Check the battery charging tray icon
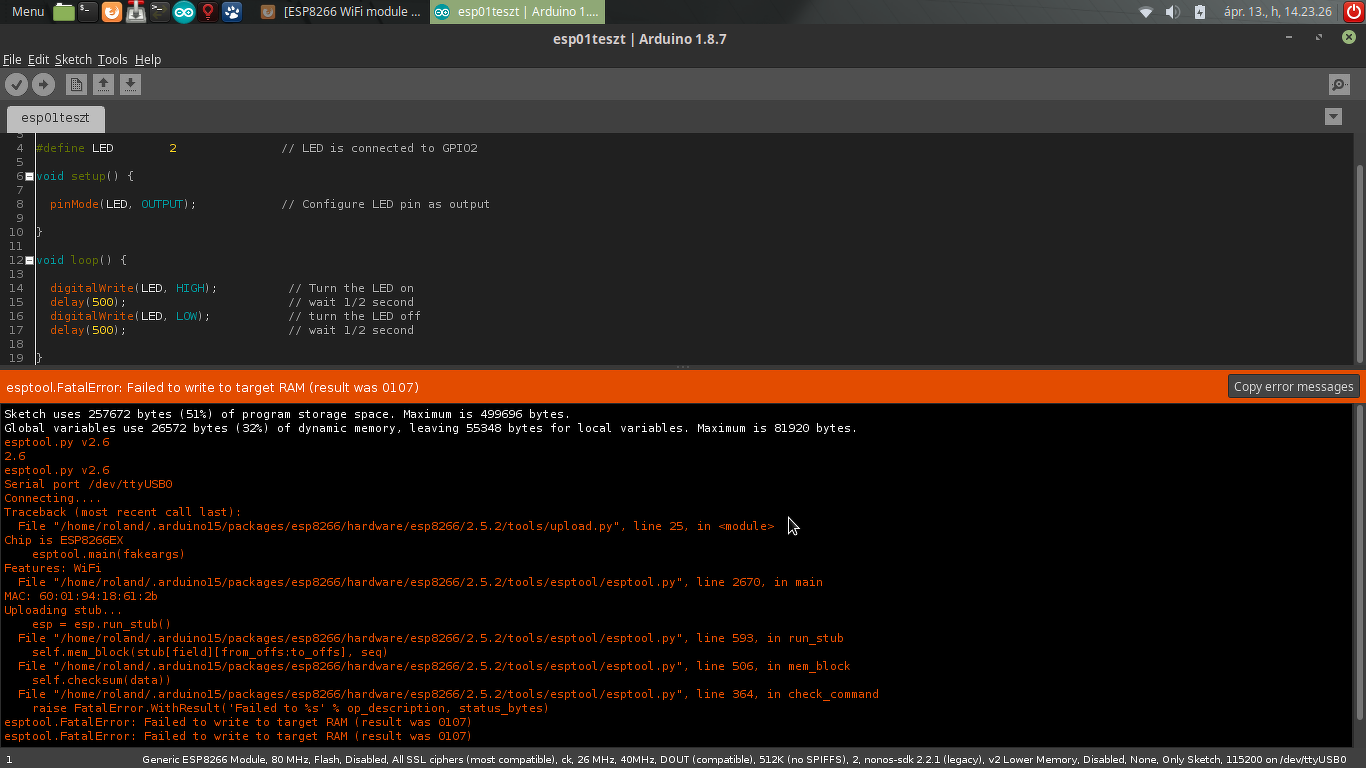Screen dimensions: 1366x768 pyautogui.click(x=1199, y=12)
